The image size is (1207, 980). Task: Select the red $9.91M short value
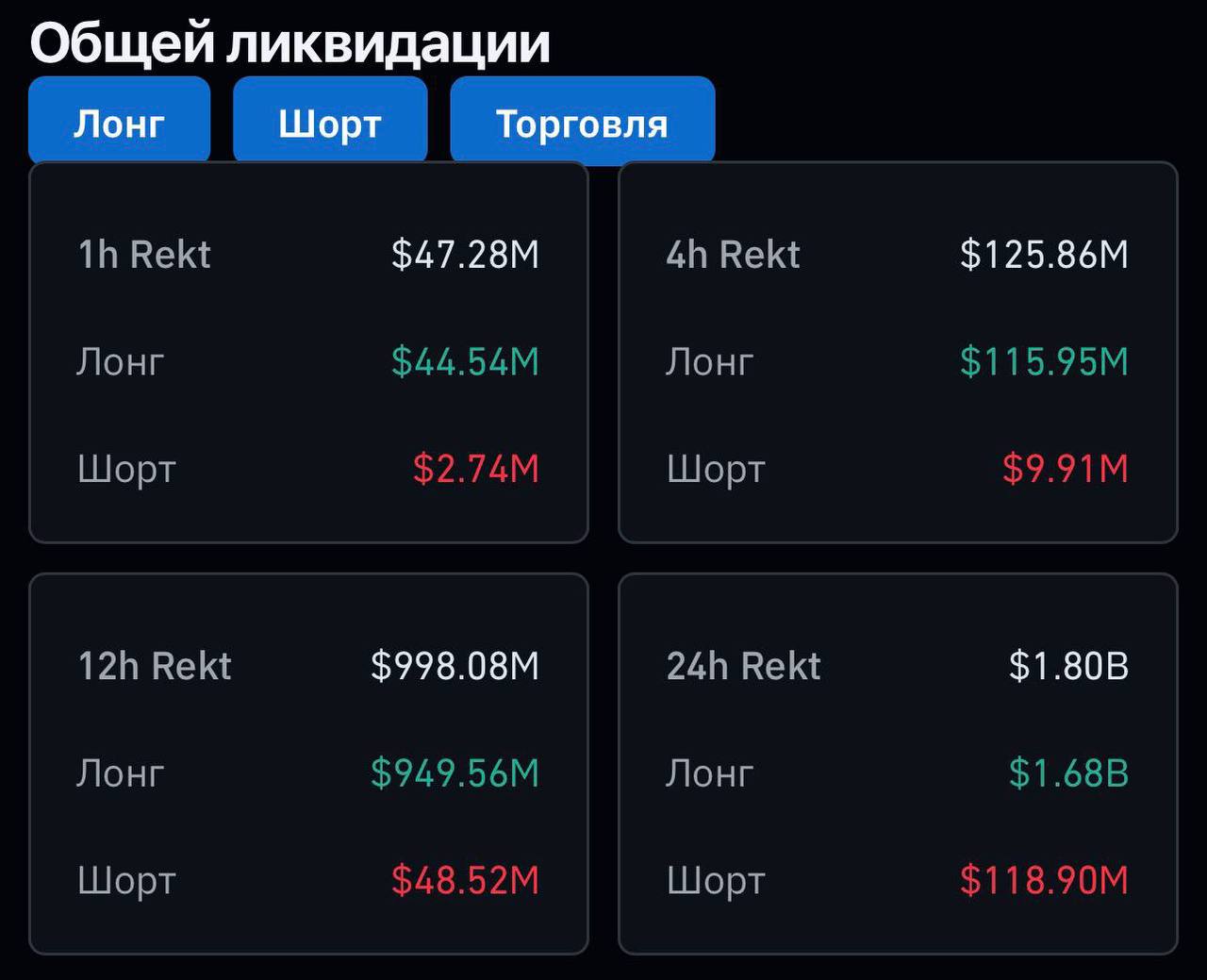coord(1066,468)
